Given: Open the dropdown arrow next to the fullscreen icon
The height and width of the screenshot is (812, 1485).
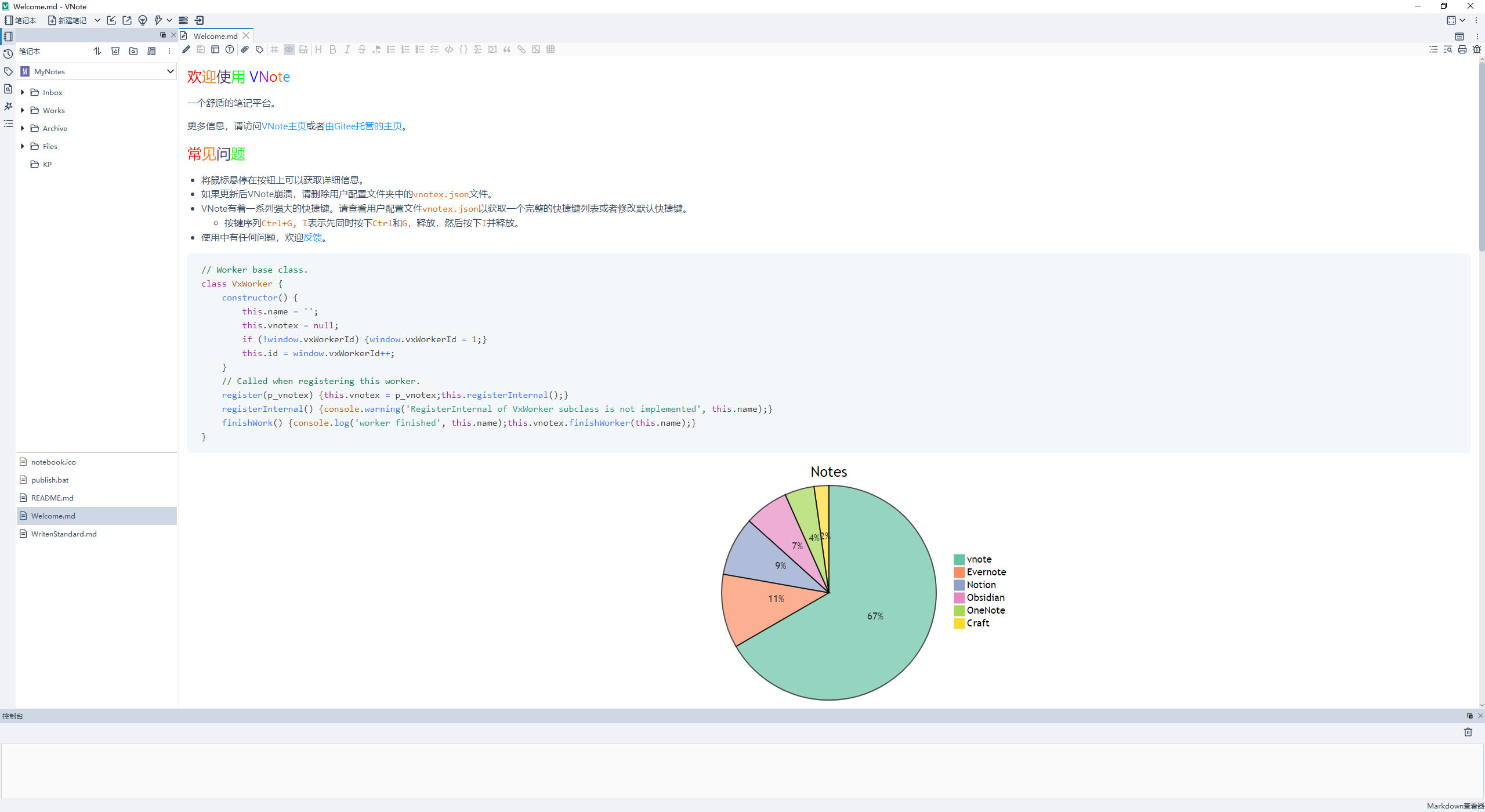Looking at the screenshot, I should [1462, 20].
